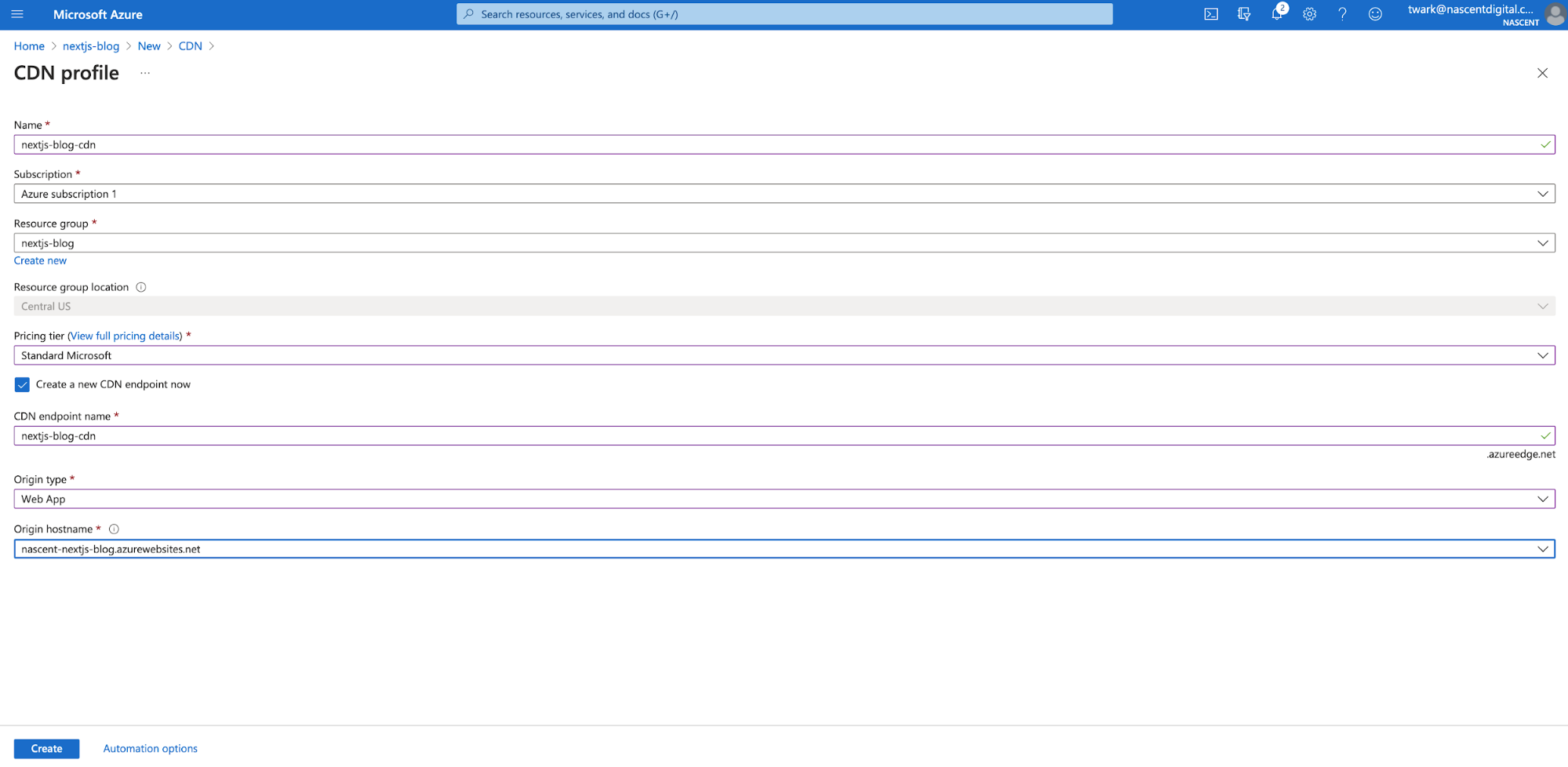The width and height of the screenshot is (1568, 767).
Task: Show Origin hostname info tooltip
Action: click(114, 529)
